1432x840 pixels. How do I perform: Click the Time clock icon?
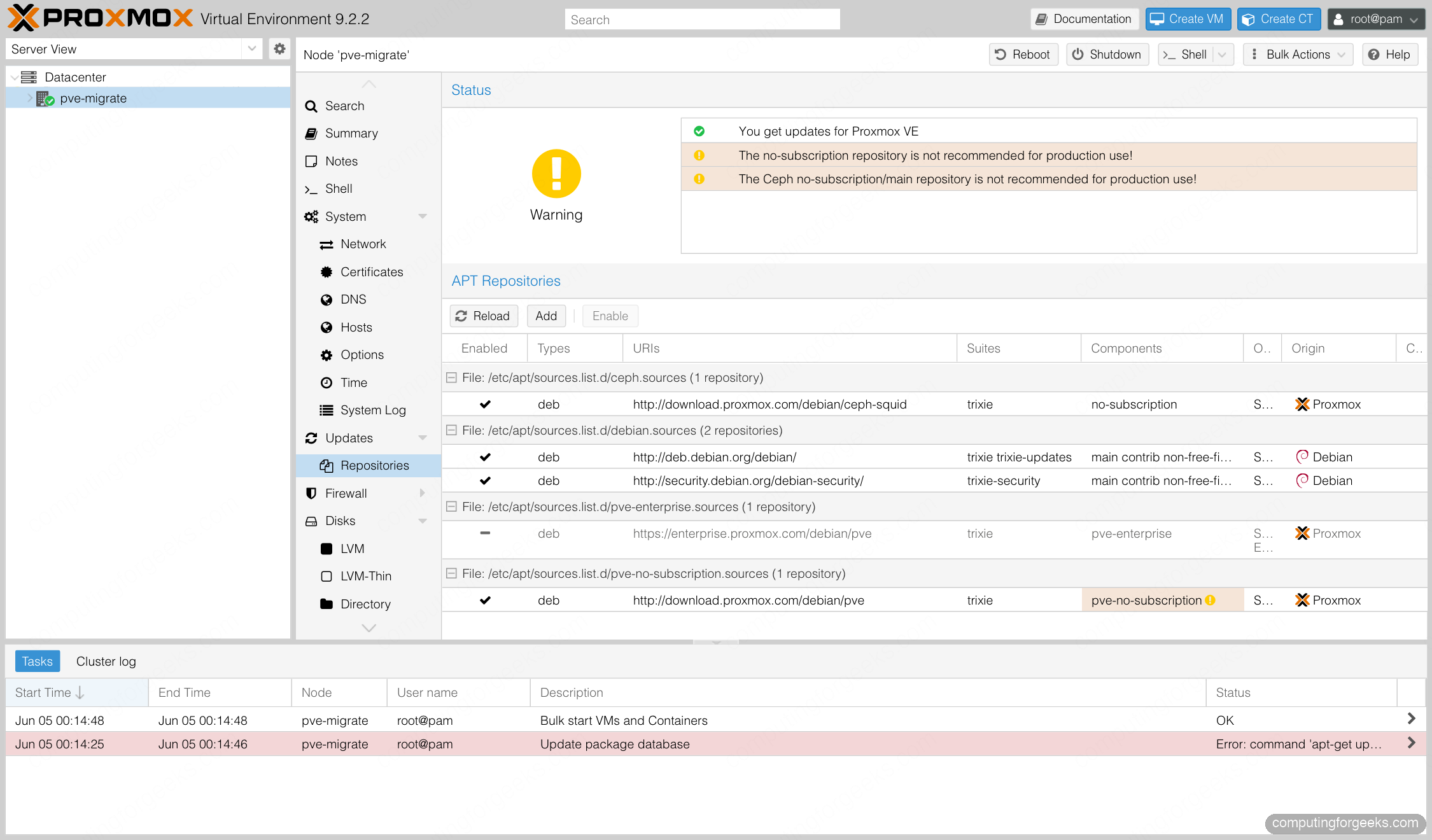[x=326, y=383]
